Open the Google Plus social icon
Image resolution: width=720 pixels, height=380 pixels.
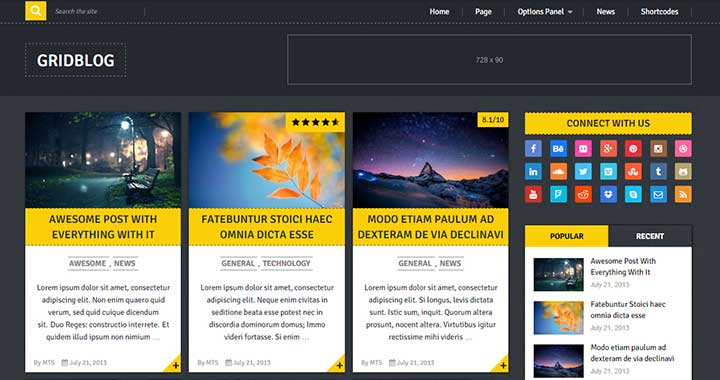[x=608, y=149]
